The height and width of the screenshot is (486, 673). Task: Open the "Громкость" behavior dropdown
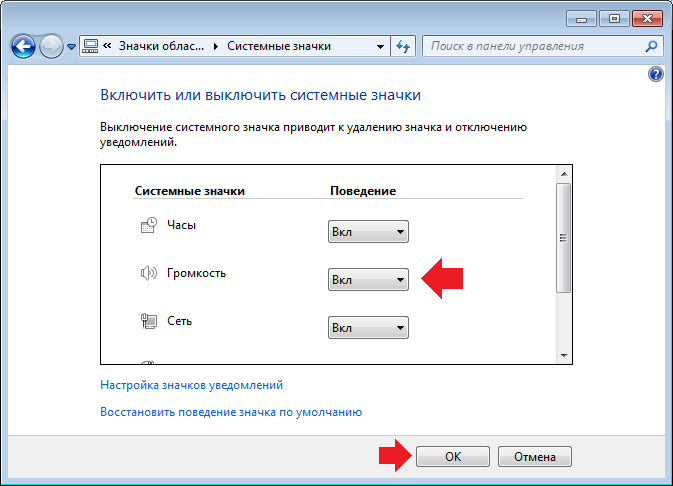368,280
